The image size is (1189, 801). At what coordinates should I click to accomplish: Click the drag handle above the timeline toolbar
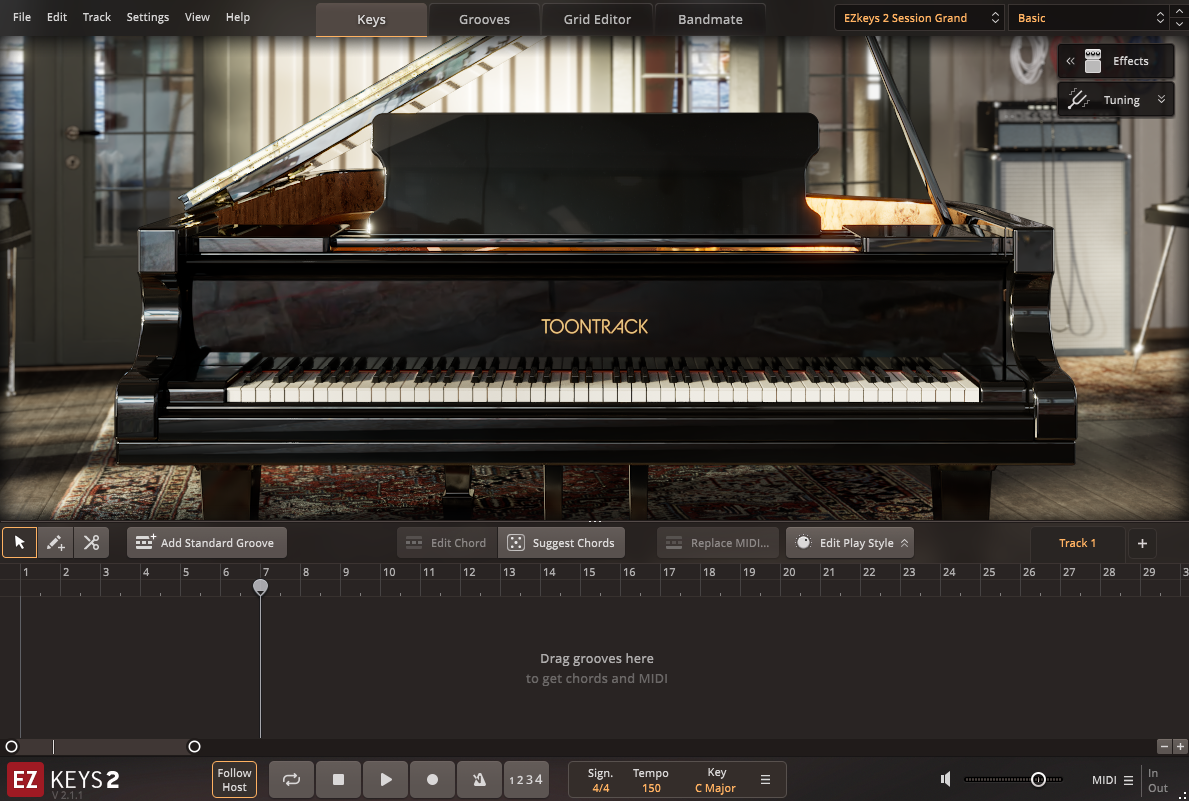tap(594, 522)
